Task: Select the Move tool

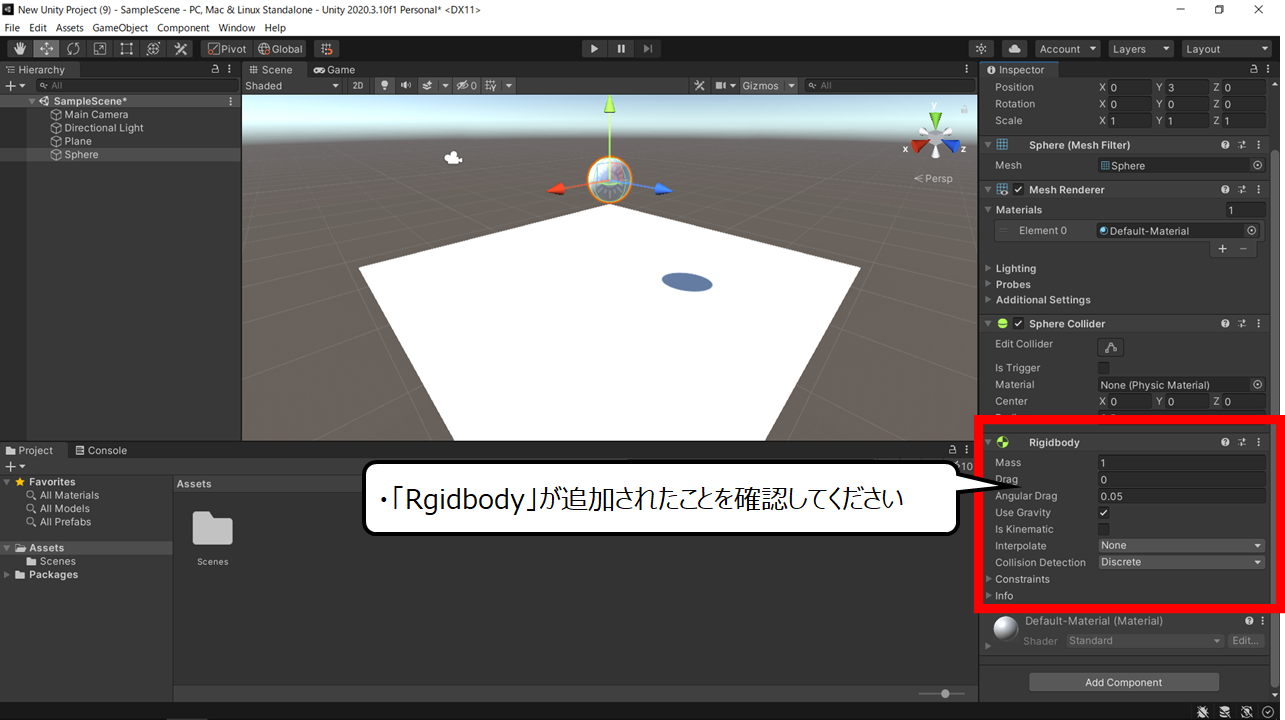Action: coord(47,49)
